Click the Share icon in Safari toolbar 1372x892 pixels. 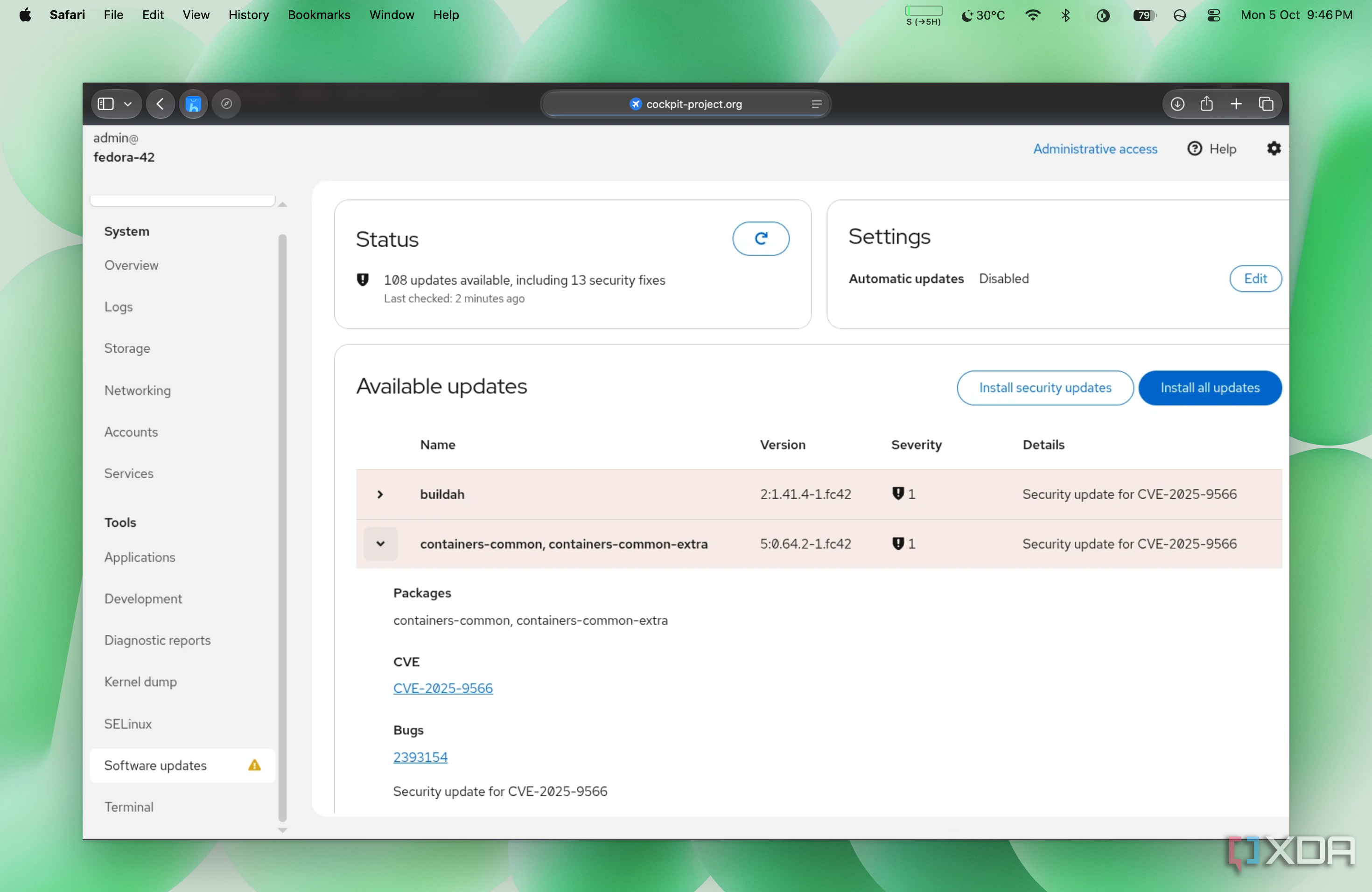click(x=1206, y=104)
